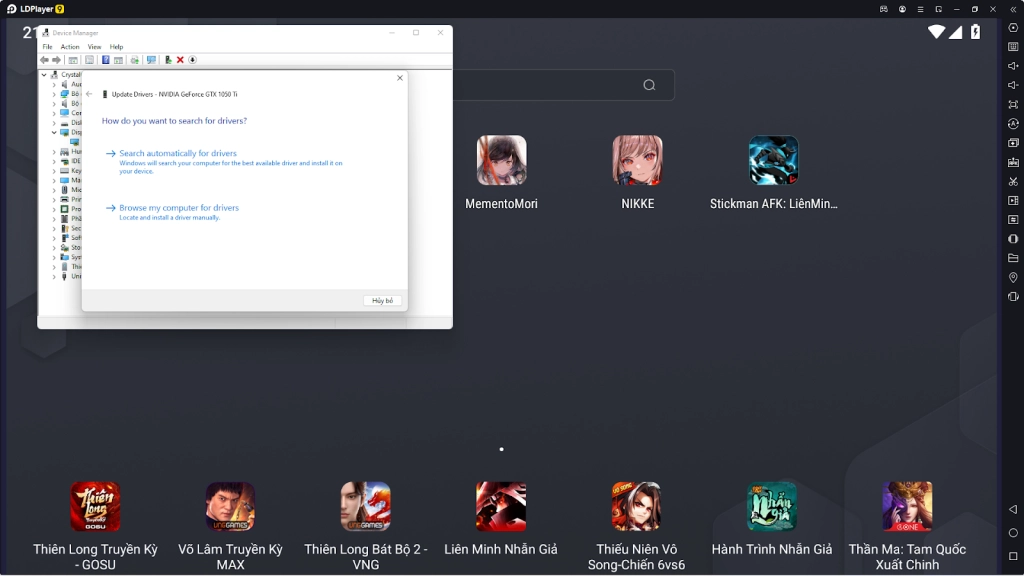The width and height of the screenshot is (1024, 576).
Task: Take a screenshot with the scissors icon
Action: [x=1013, y=182]
